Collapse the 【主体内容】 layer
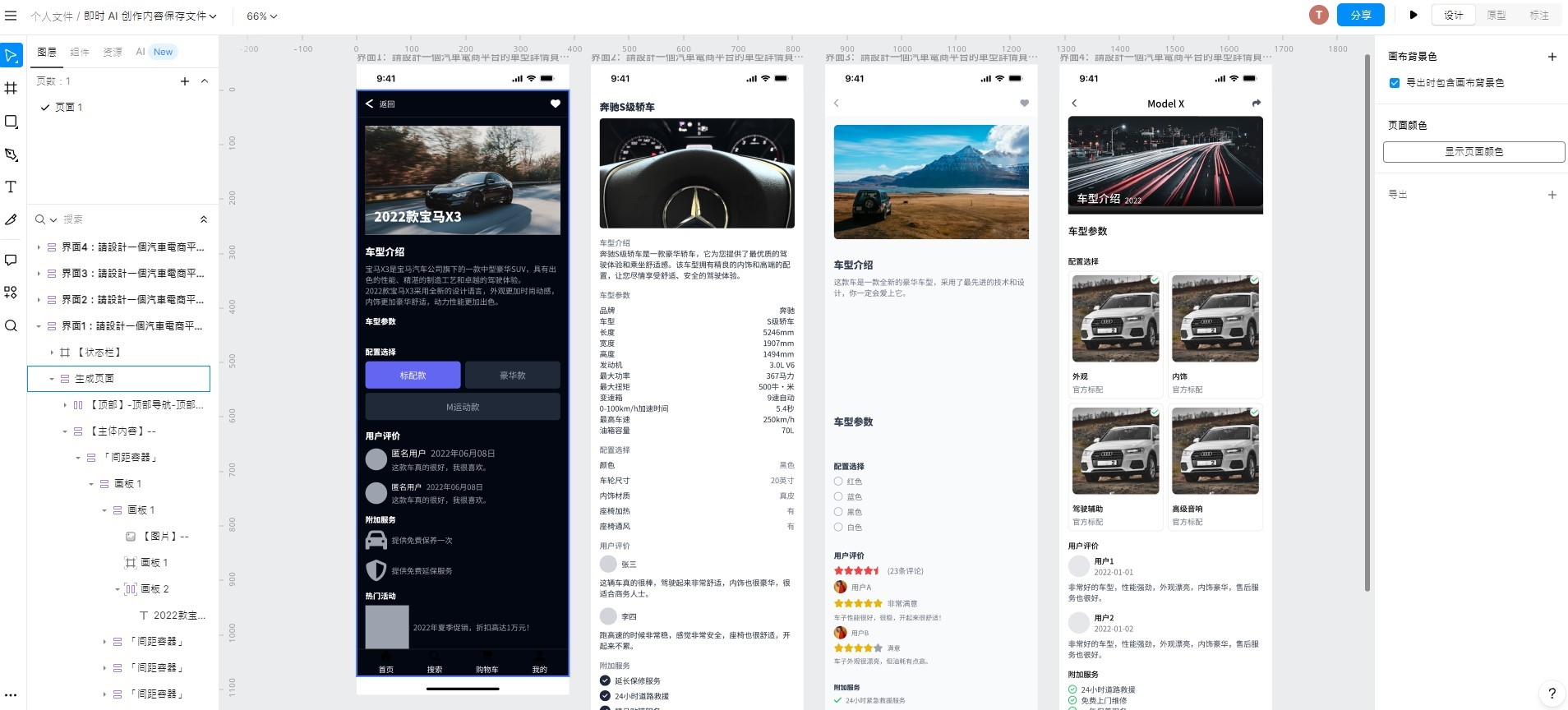The width and height of the screenshot is (1568, 710). coord(65,431)
